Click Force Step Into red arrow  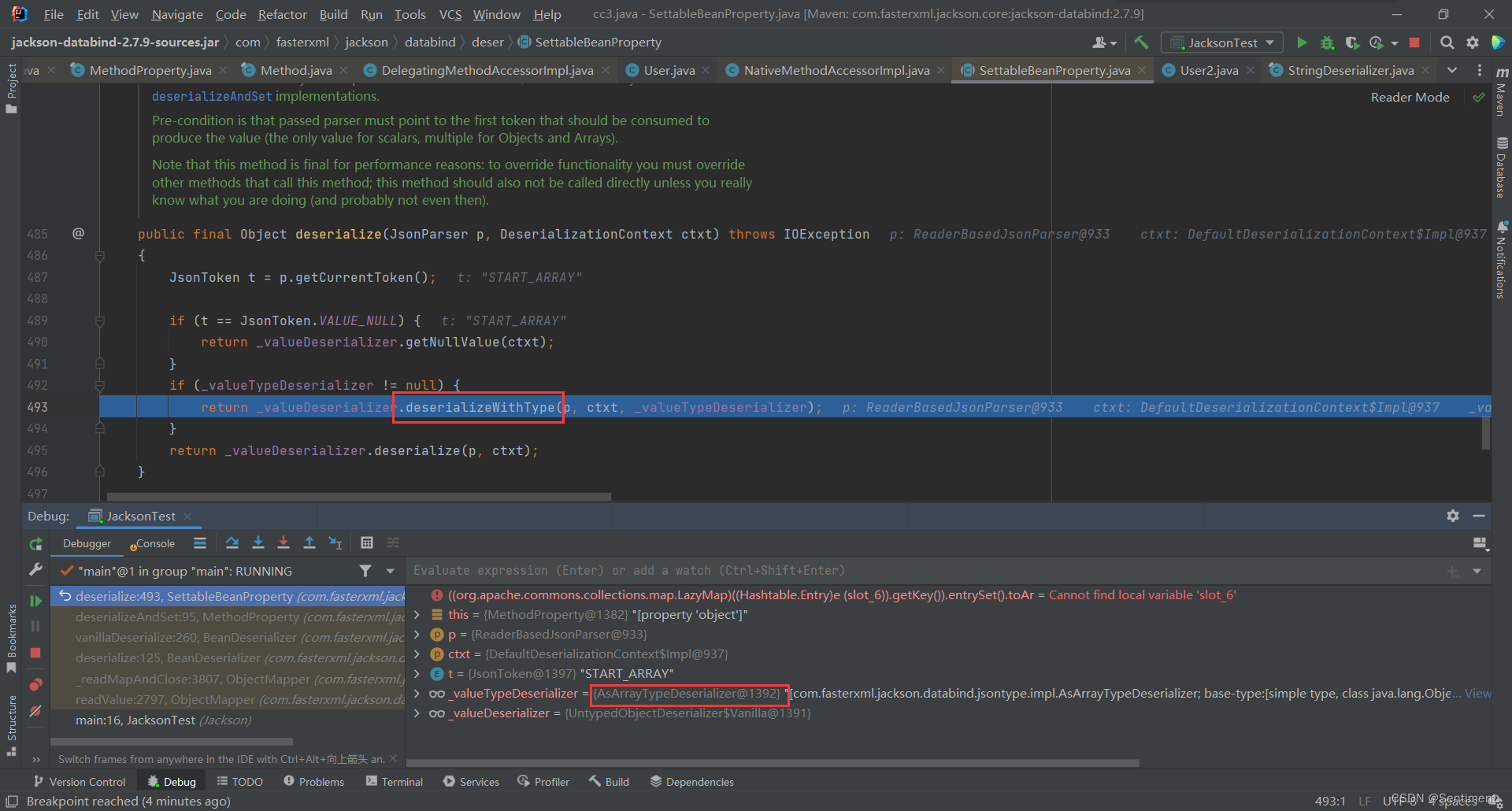283,543
